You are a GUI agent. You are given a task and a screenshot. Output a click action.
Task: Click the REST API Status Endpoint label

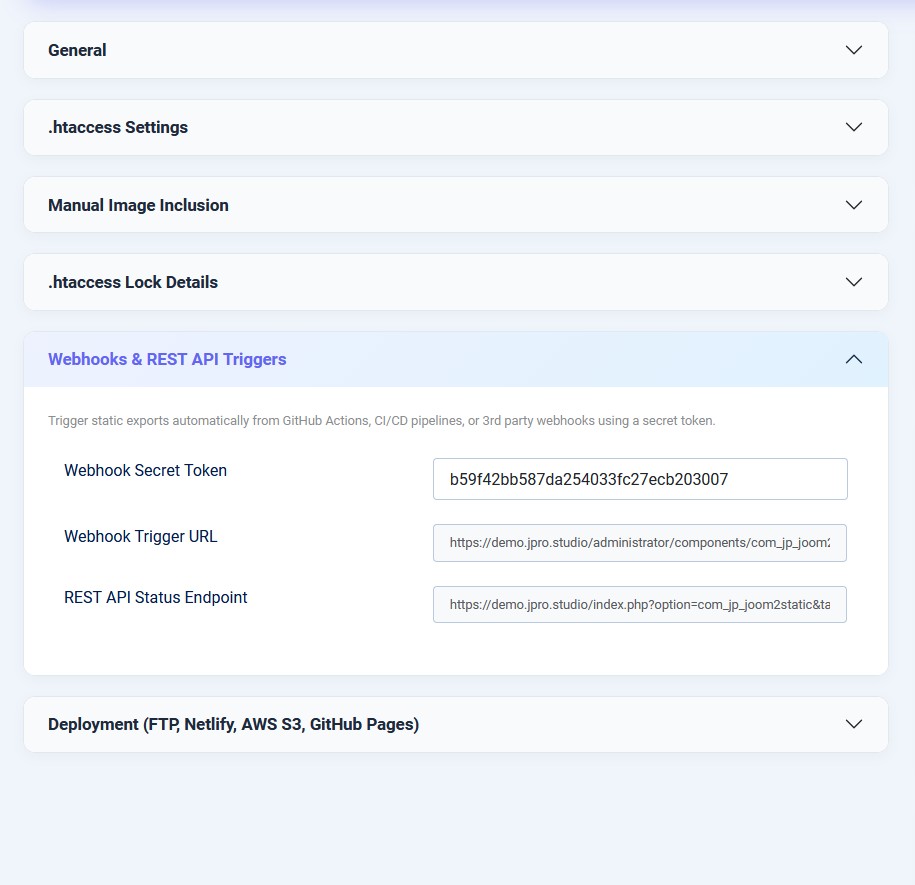pos(156,597)
